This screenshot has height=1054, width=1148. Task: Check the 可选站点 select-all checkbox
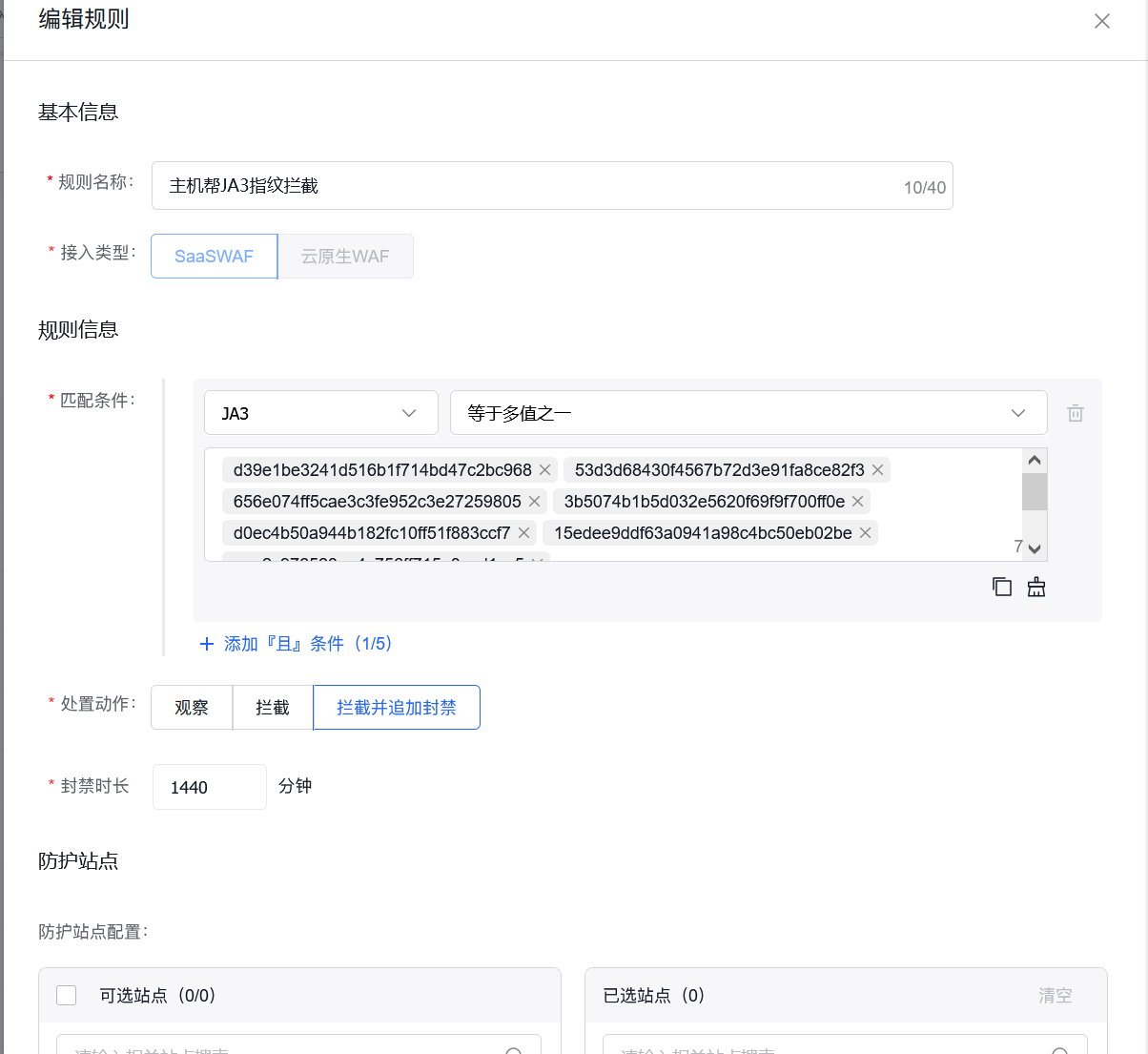(67, 995)
